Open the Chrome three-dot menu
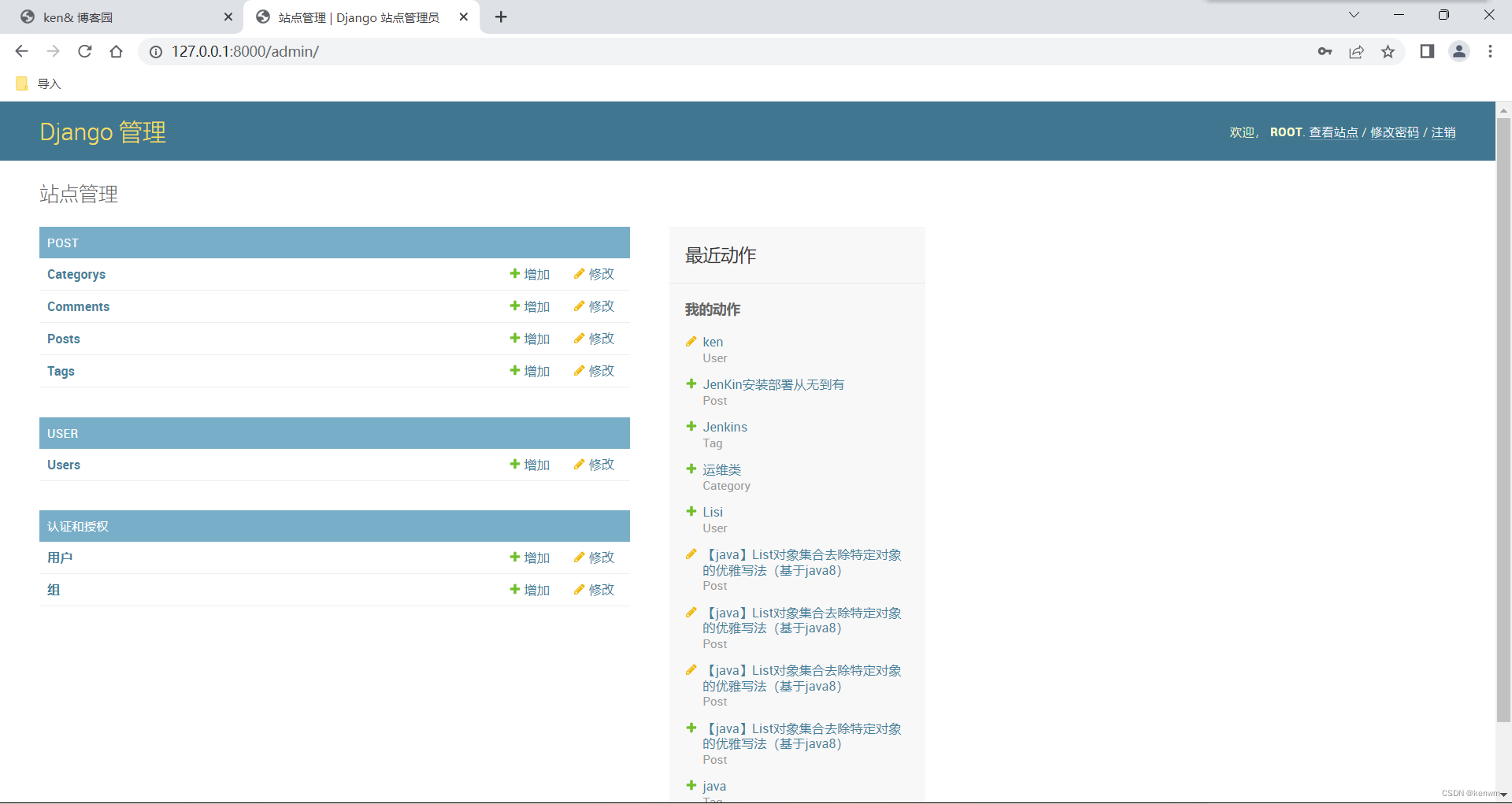This screenshot has height=804, width=1512. [1490, 51]
